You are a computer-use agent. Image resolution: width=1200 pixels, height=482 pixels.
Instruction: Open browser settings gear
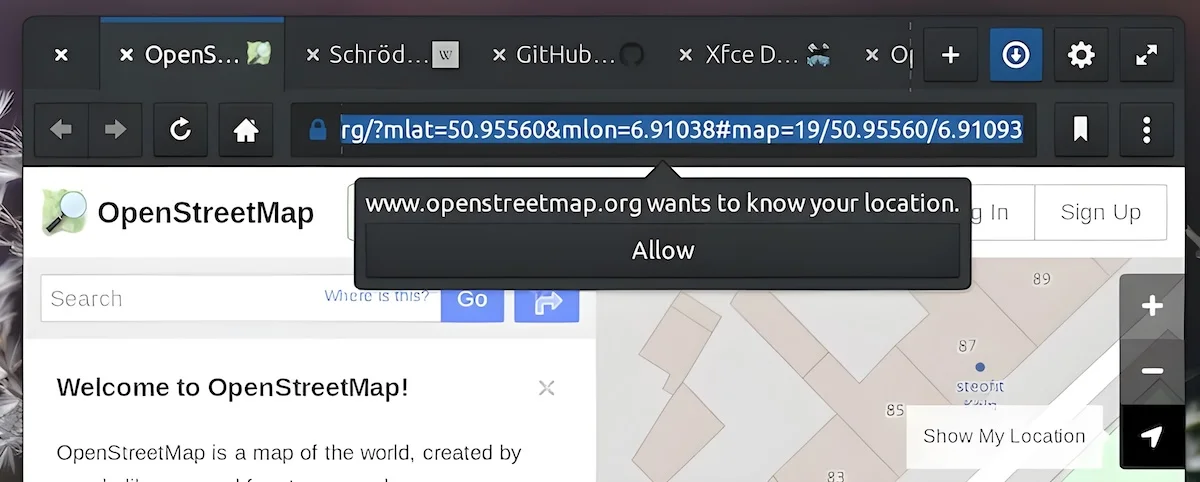click(x=1081, y=55)
